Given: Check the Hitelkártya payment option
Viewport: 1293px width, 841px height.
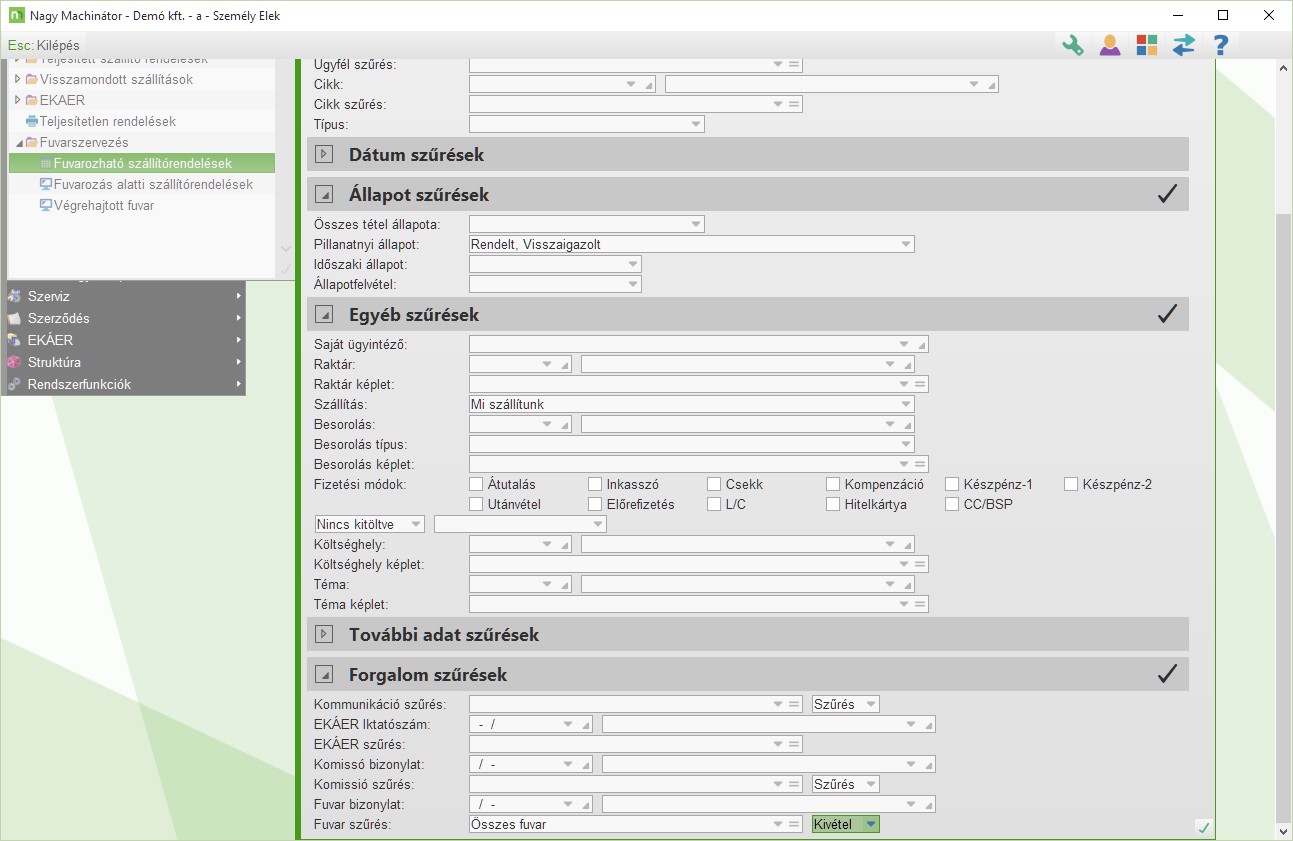Looking at the screenshot, I should tap(834, 504).
